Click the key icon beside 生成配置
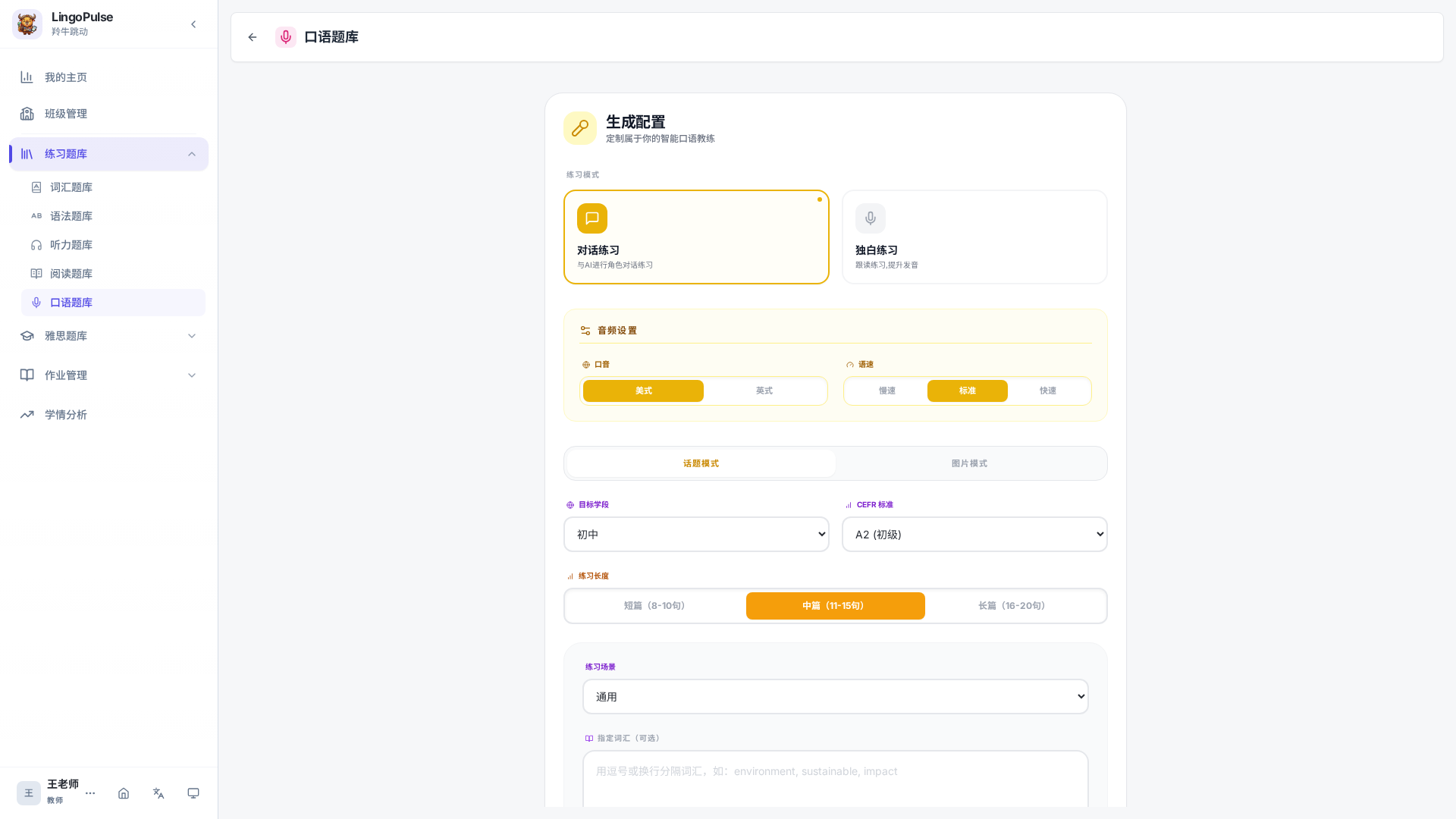1456x819 pixels. coord(580,128)
